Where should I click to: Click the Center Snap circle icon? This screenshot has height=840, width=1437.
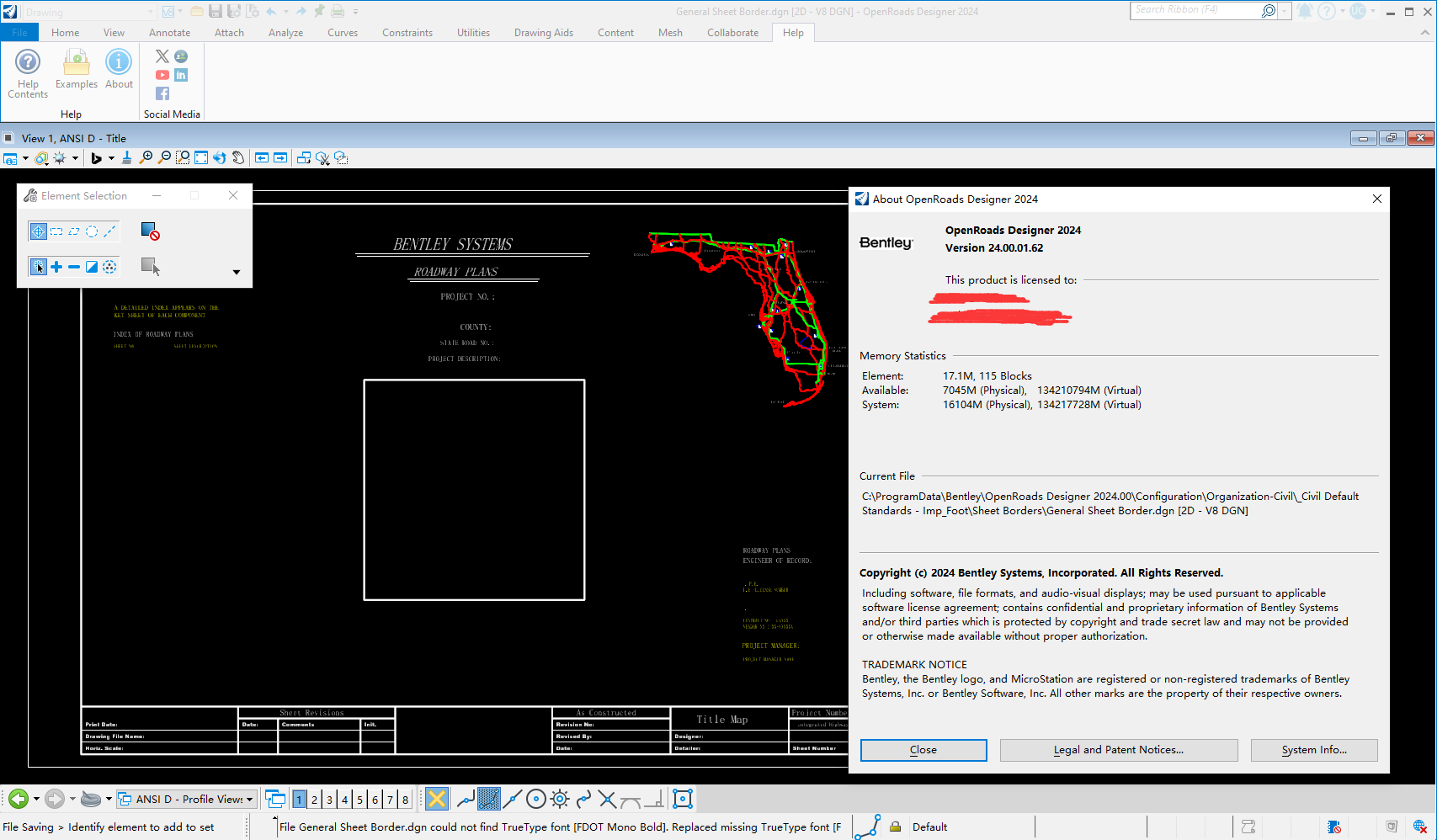536,799
